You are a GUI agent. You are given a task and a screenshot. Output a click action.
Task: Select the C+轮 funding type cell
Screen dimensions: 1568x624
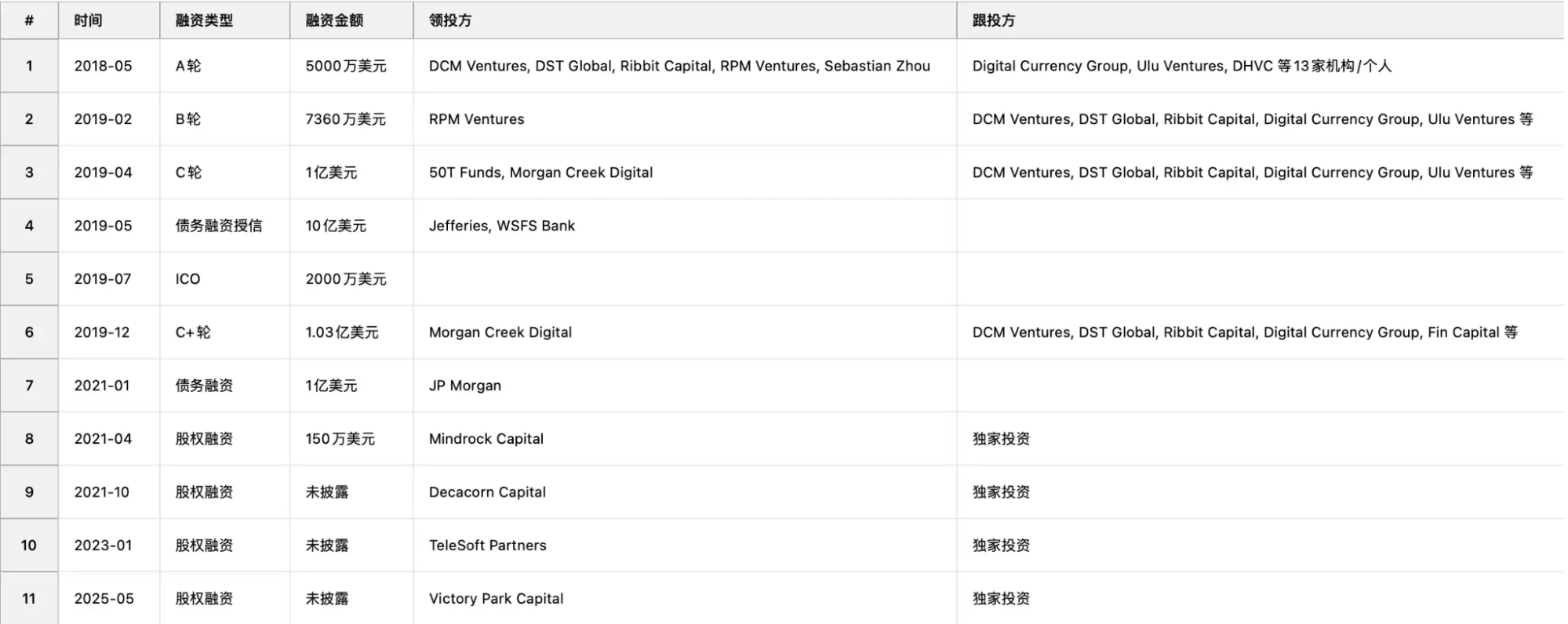click(225, 332)
